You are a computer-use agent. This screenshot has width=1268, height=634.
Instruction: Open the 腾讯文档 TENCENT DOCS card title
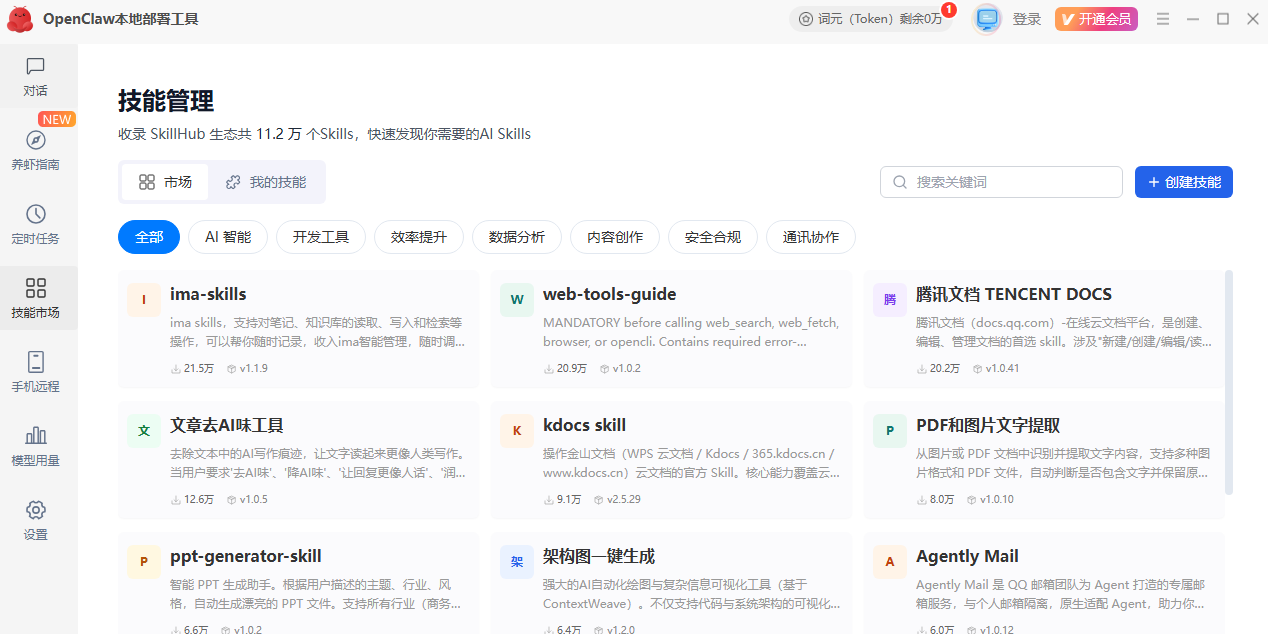[1014, 294]
